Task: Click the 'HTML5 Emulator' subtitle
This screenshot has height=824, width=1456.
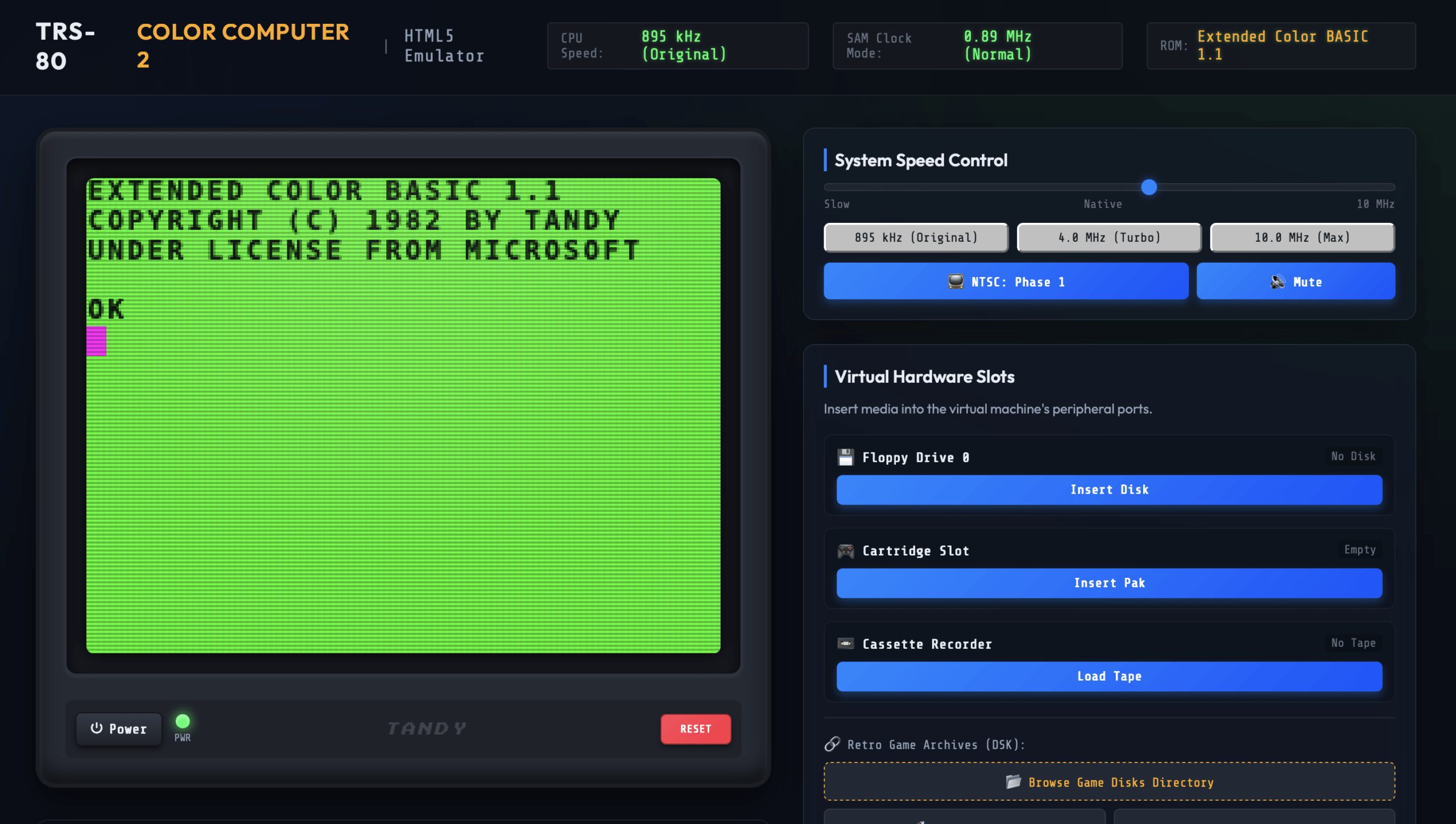Action: tap(444, 45)
